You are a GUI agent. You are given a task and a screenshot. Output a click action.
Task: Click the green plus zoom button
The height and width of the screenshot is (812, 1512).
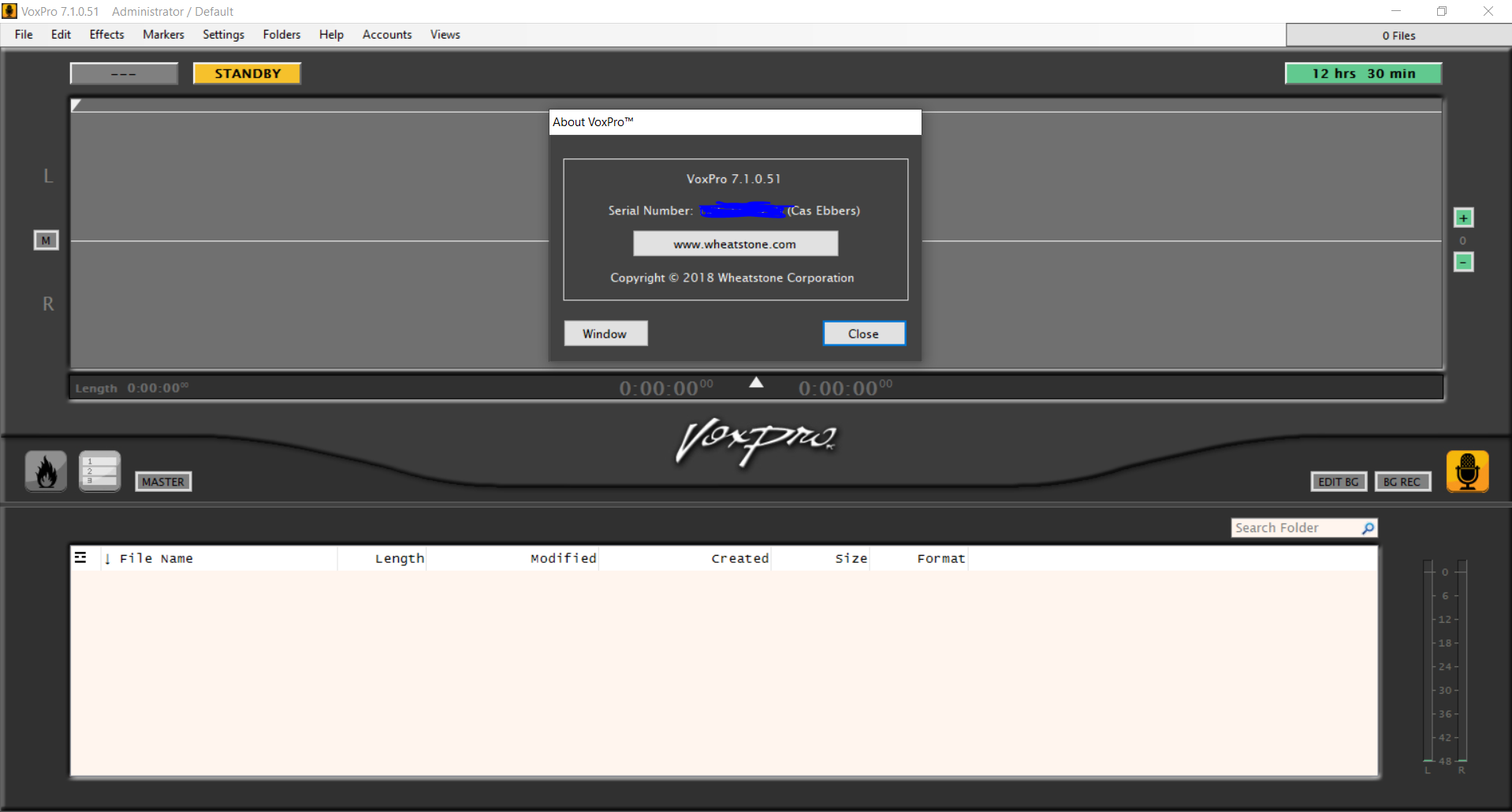[x=1464, y=218]
